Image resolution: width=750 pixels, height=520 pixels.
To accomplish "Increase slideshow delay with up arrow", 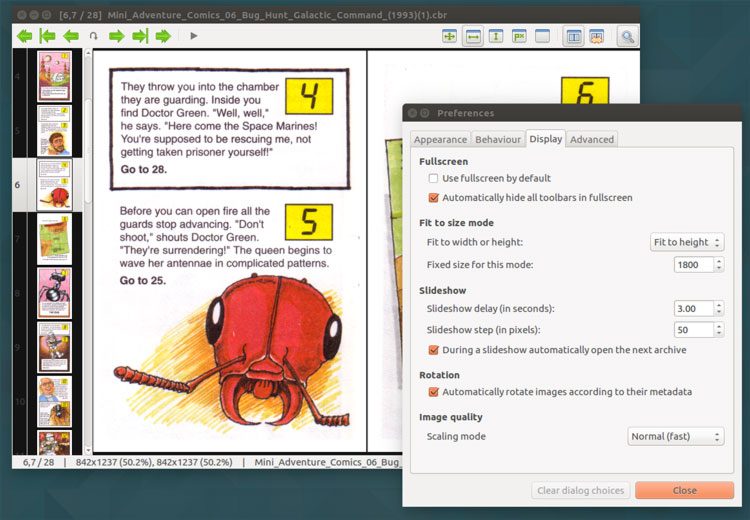I will [718, 305].
